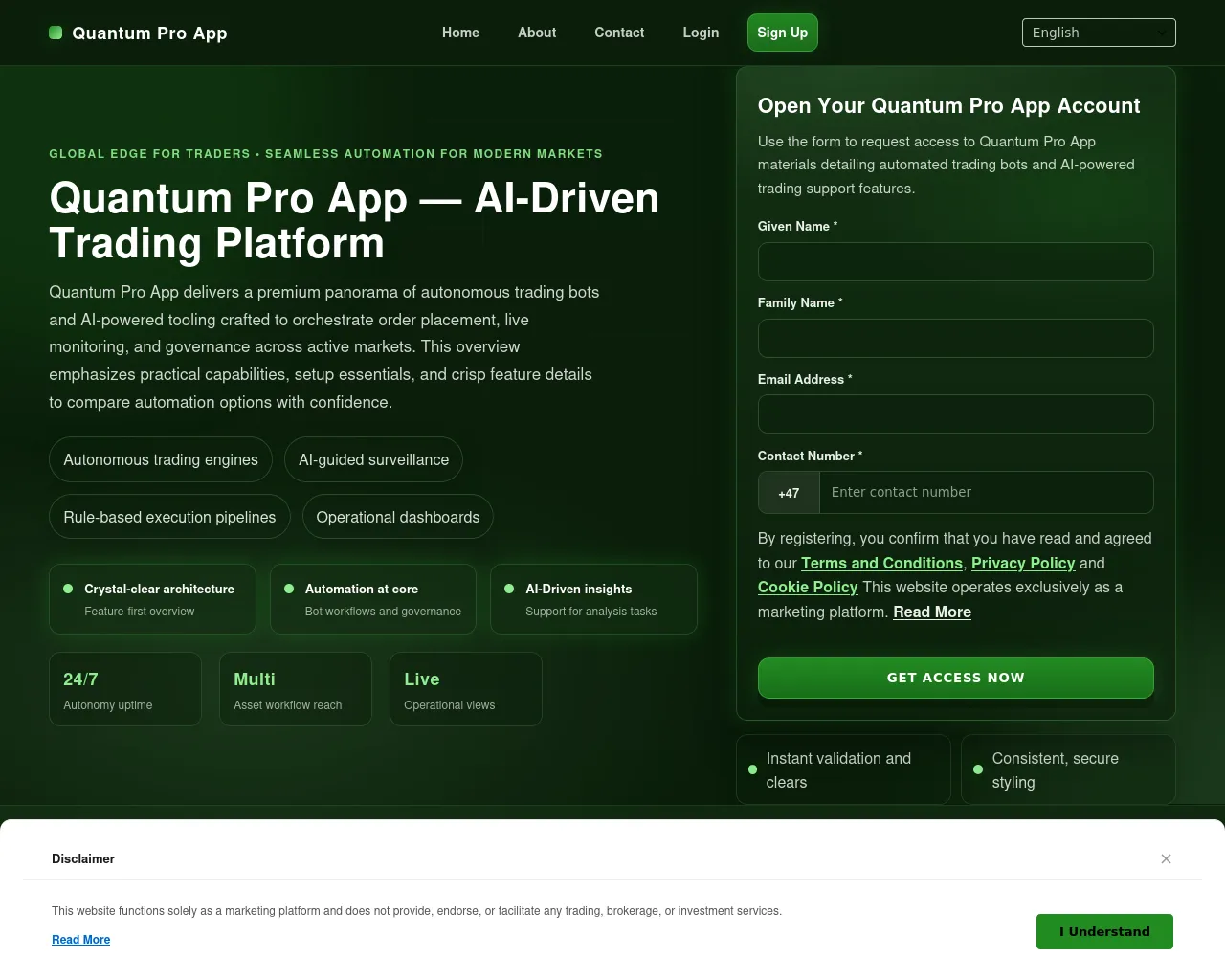
Task: Open the English language dropdown
Action: 1099,33
